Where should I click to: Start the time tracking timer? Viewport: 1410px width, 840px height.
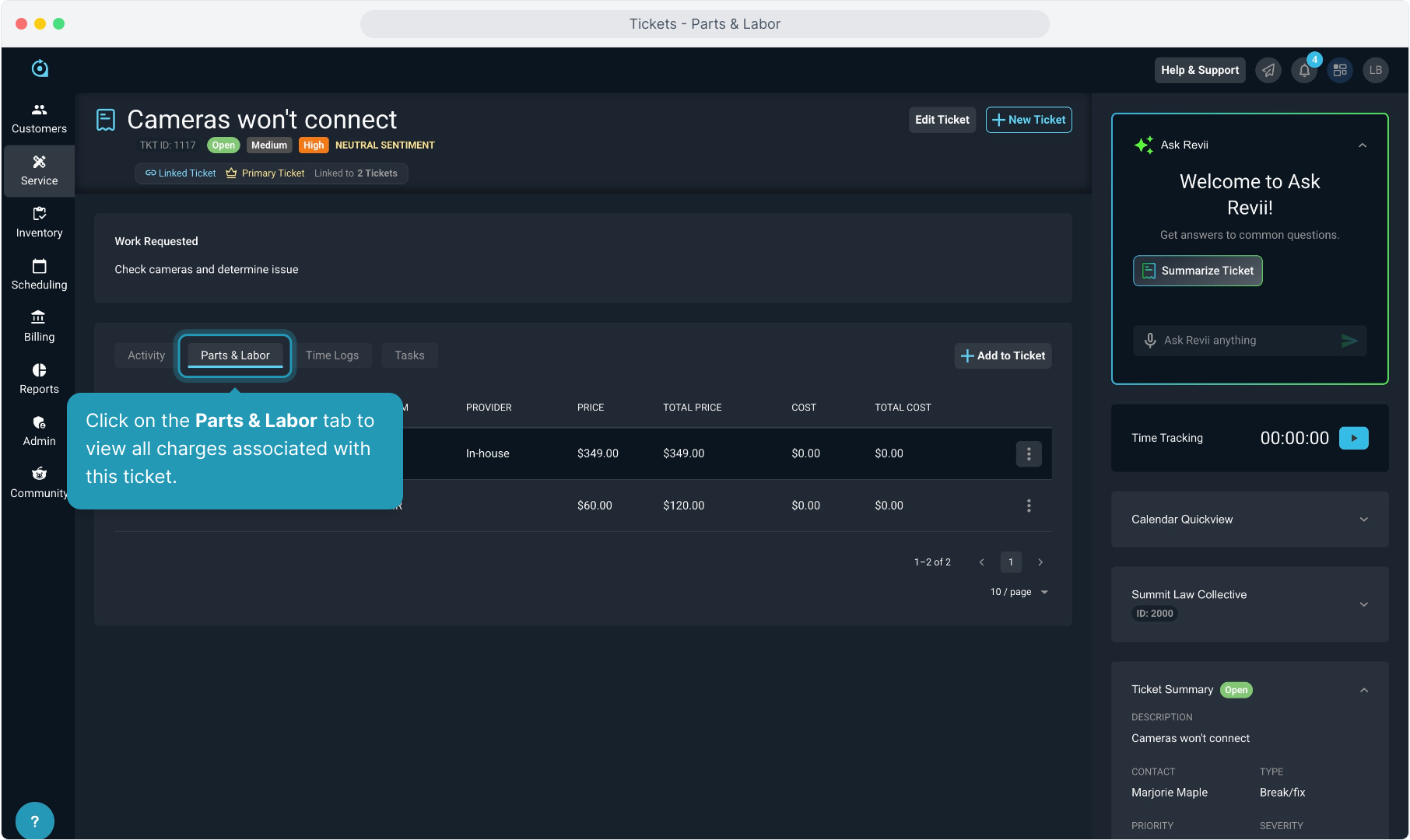(x=1353, y=438)
